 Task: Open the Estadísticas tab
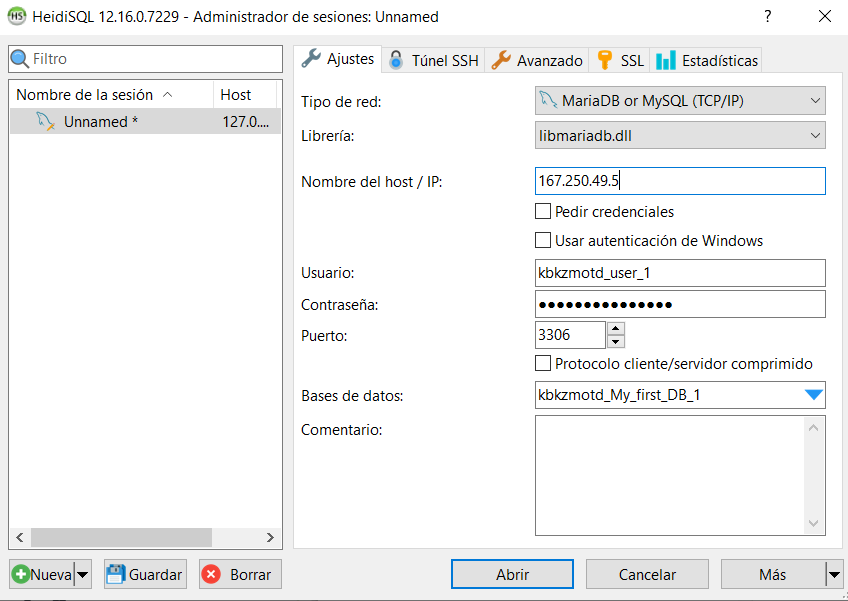click(706, 60)
